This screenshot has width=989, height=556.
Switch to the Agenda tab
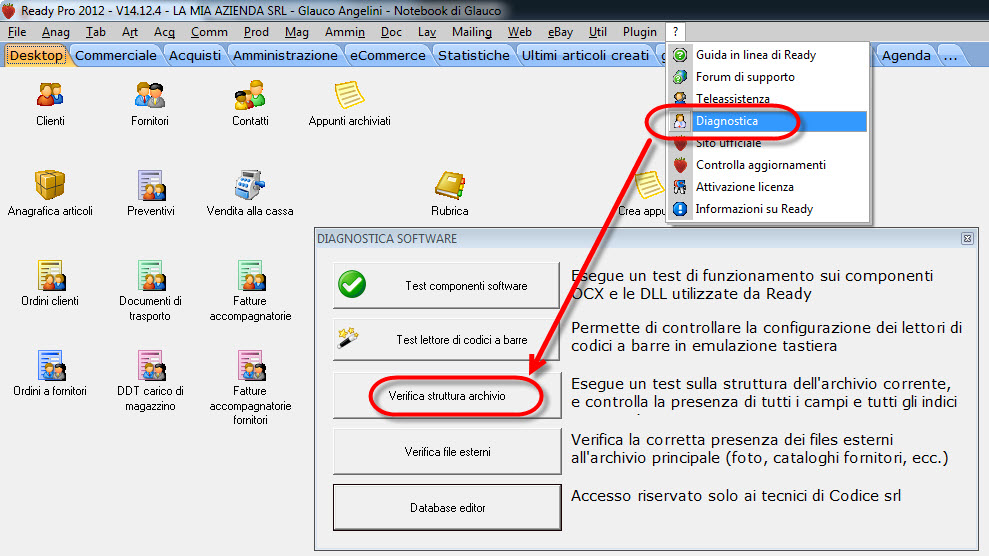coord(906,55)
